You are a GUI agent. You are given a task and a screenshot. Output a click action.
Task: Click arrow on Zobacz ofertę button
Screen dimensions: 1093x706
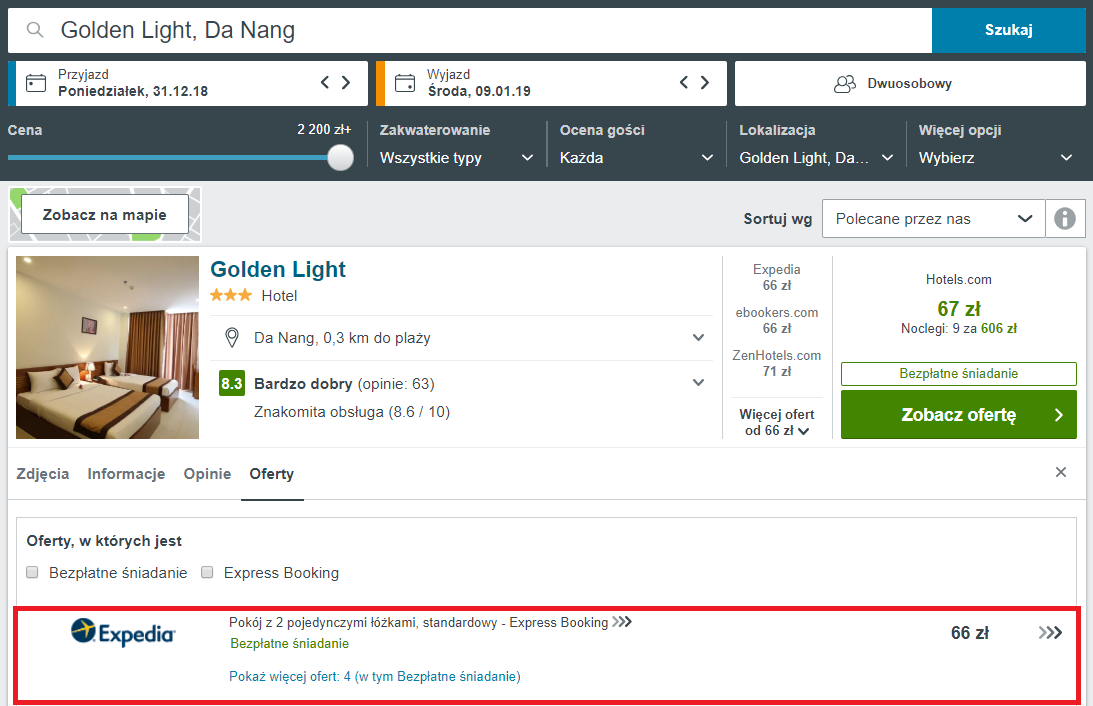pyautogui.click(x=1059, y=415)
